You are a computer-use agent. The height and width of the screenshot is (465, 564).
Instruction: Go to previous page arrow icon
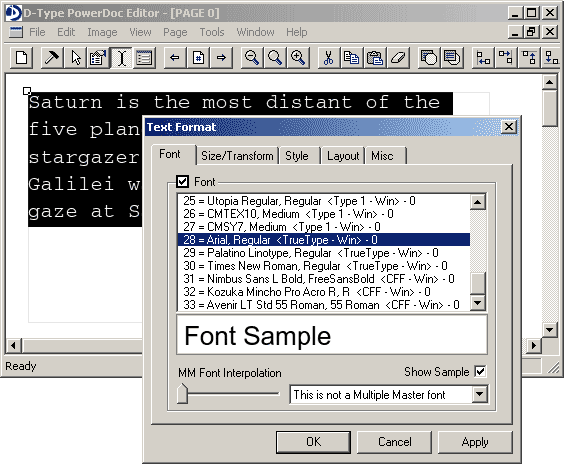175,58
